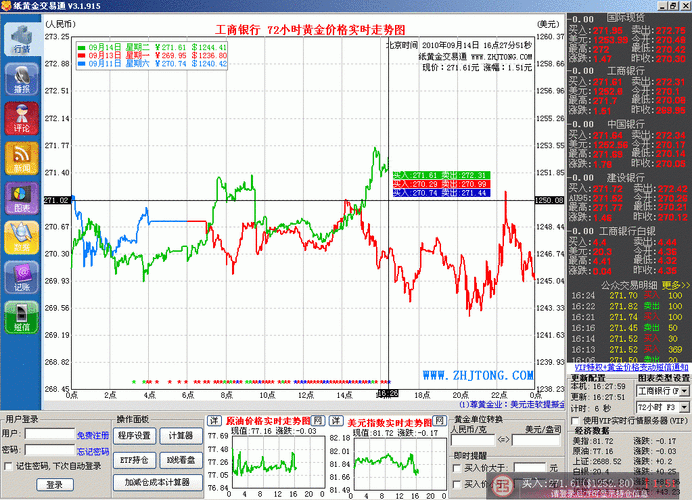Image resolution: width=692 pixels, height=500 pixels.
Task: Click the K线看盘 candlestick view button
Action: click(x=181, y=459)
